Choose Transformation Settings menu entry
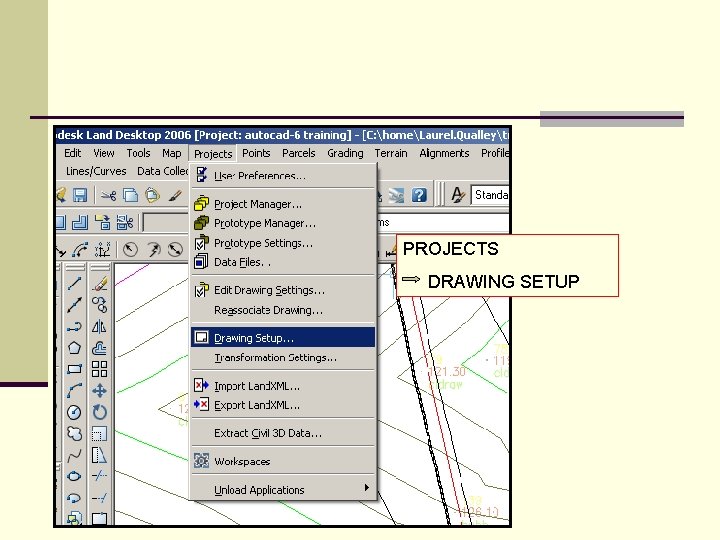The width and height of the screenshot is (720, 540). point(283,358)
